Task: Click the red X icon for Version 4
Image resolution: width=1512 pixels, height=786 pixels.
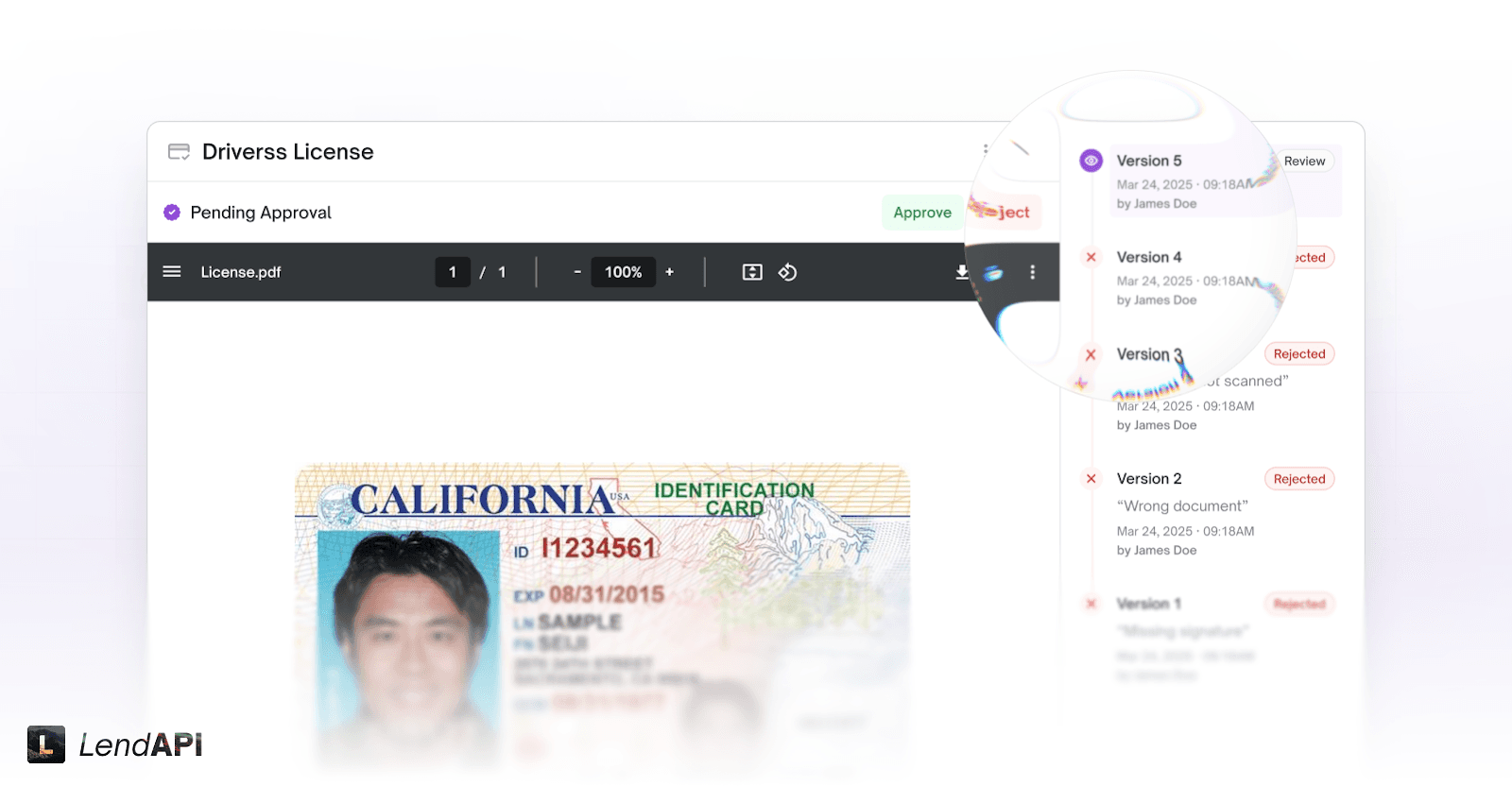Action: pyautogui.click(x=1091, y=257)
